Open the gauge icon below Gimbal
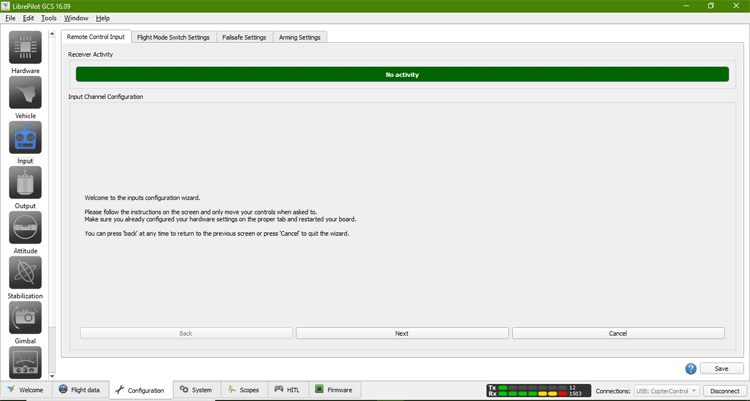 [25, 362]
